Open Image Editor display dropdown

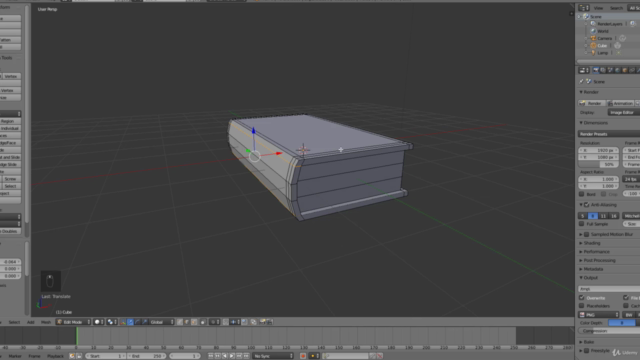point(624,112)
